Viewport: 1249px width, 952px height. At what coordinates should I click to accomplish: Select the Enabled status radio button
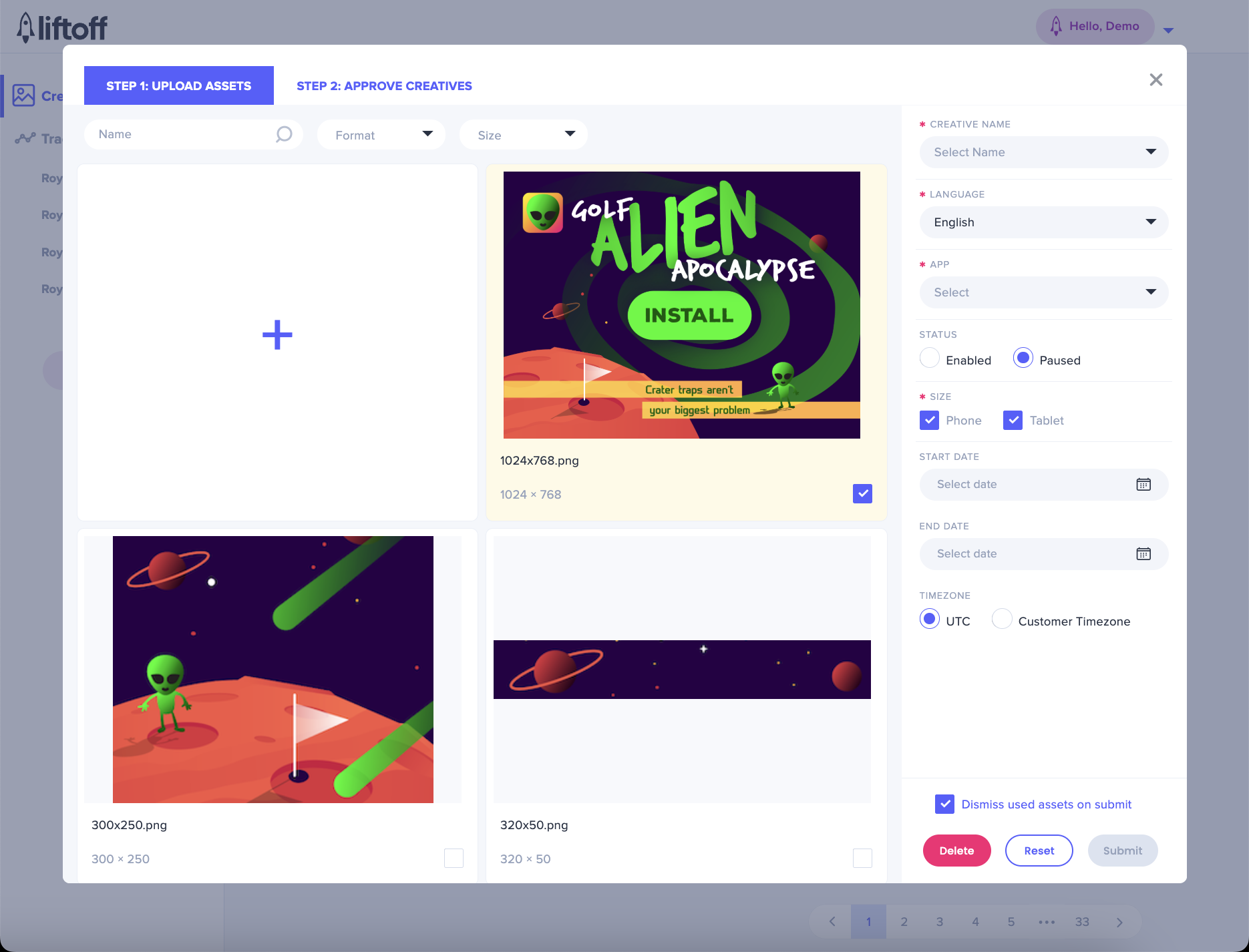coord(929,359)
